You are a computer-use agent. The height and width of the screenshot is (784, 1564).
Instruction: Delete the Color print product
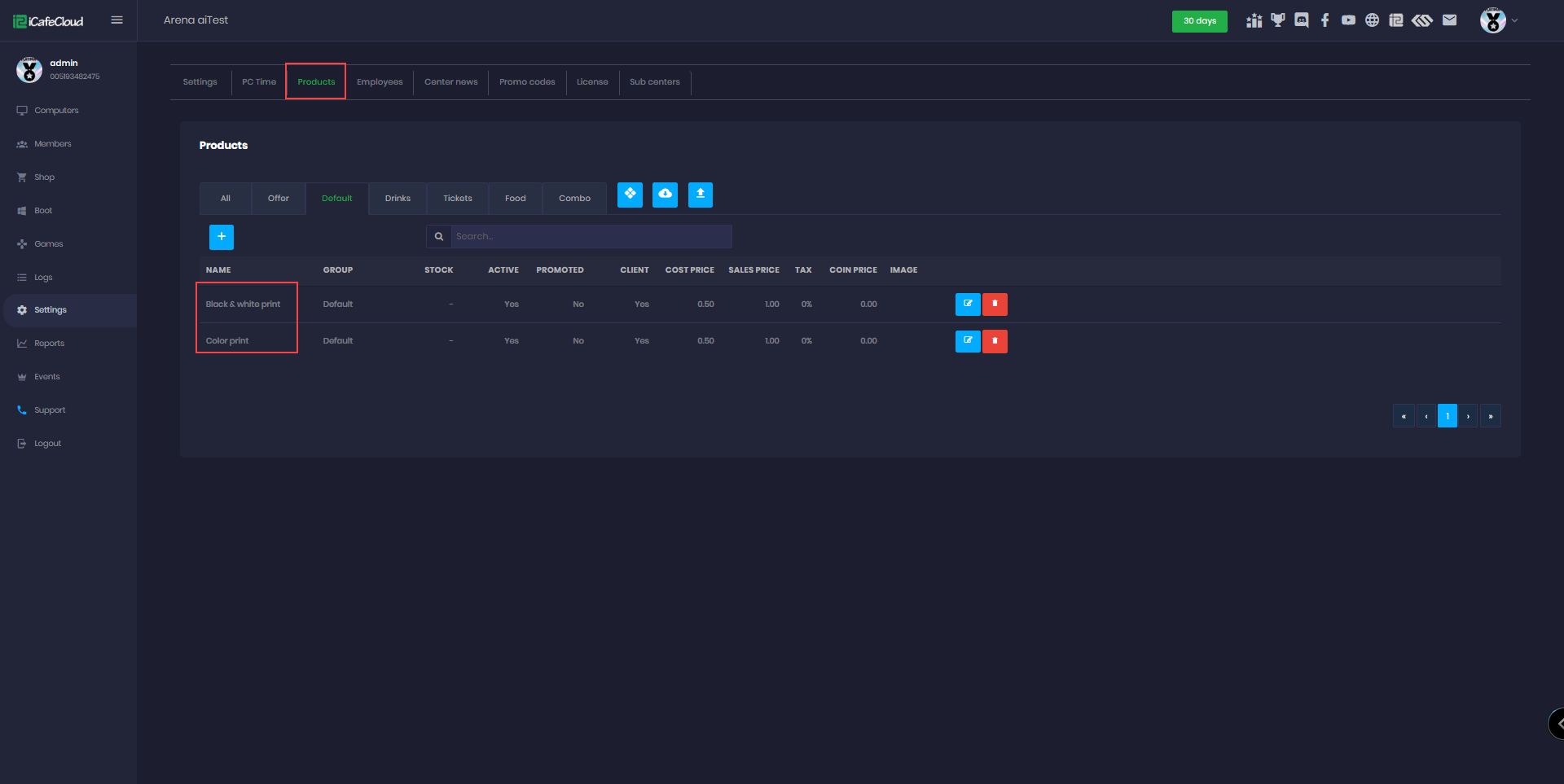995,341
